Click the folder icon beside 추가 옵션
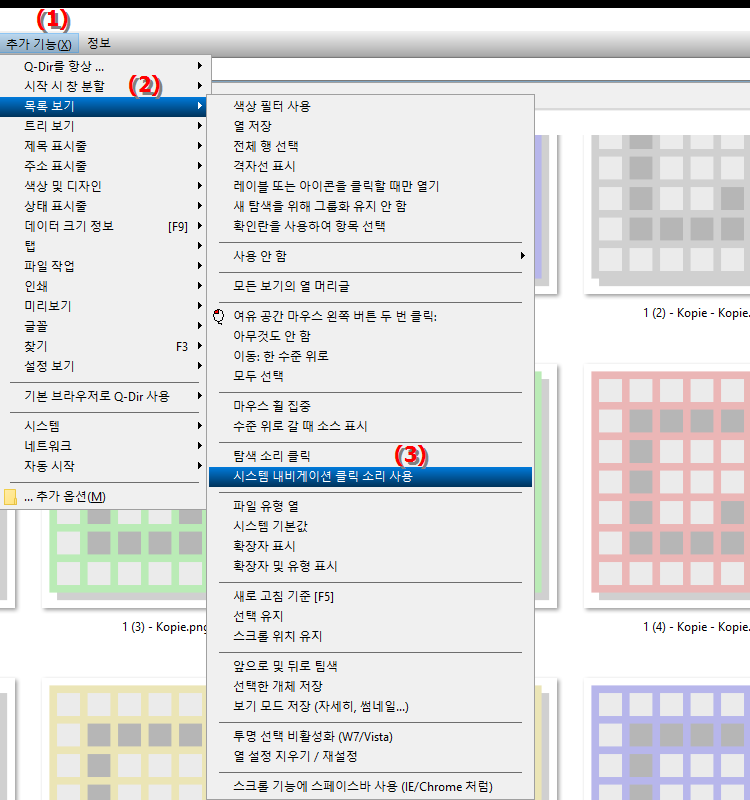Screen dimensions: 750x800 click(x=10, y=496)
